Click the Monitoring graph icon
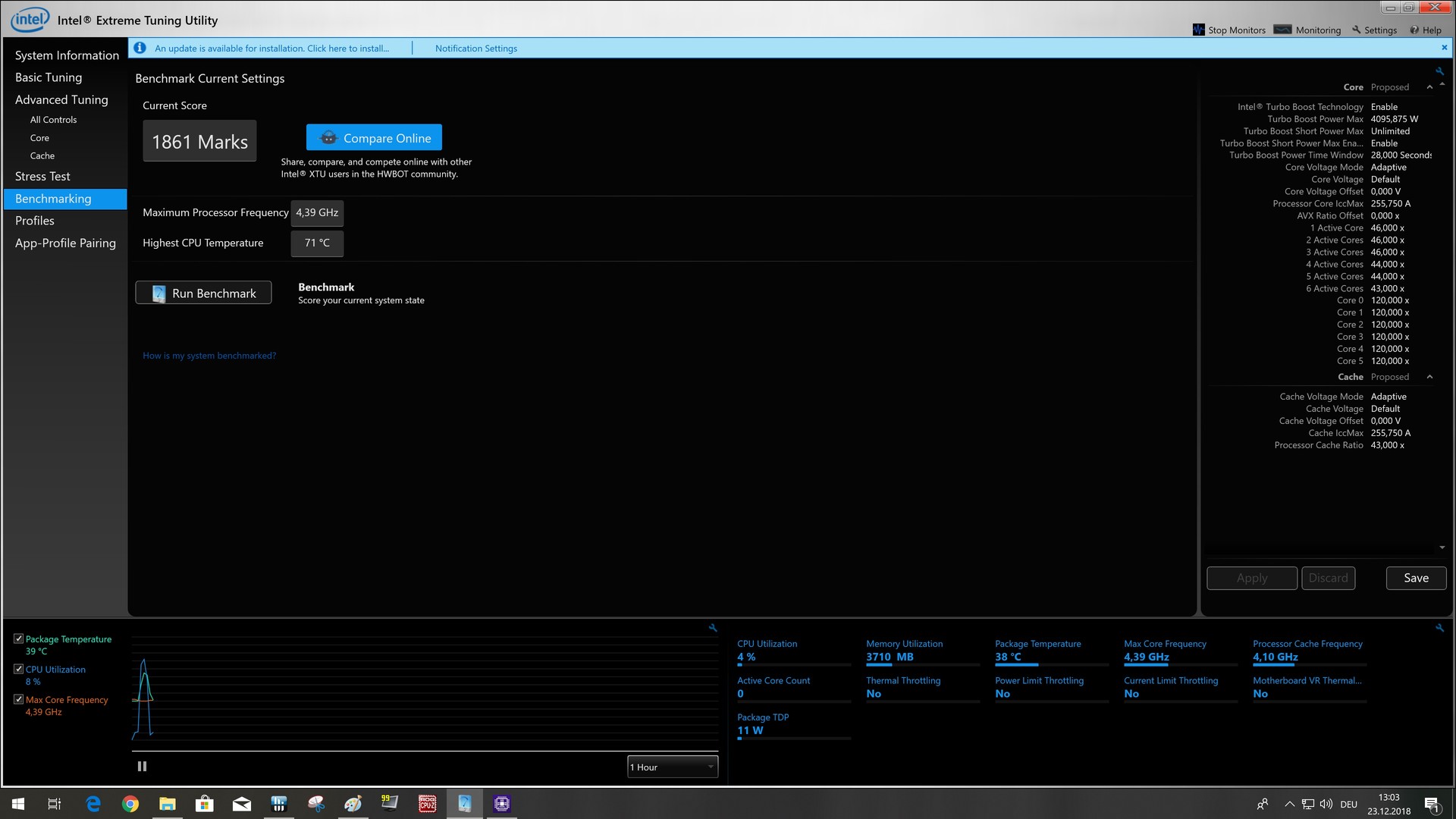The height and width of the screenshot is (819, 1456). click(1282, 30)
